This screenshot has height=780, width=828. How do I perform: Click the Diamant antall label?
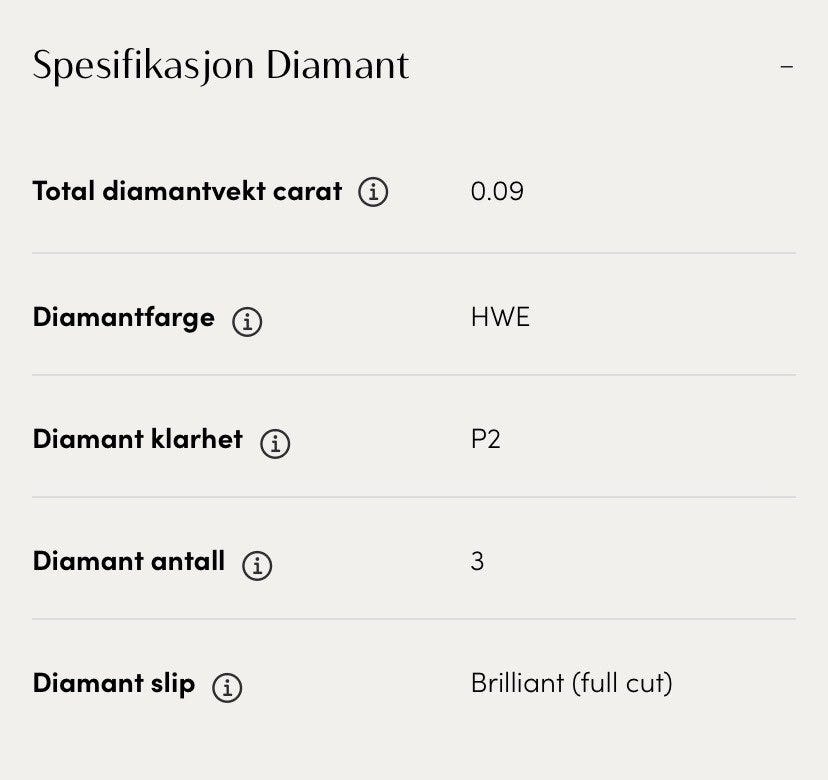tap(128, 561)
